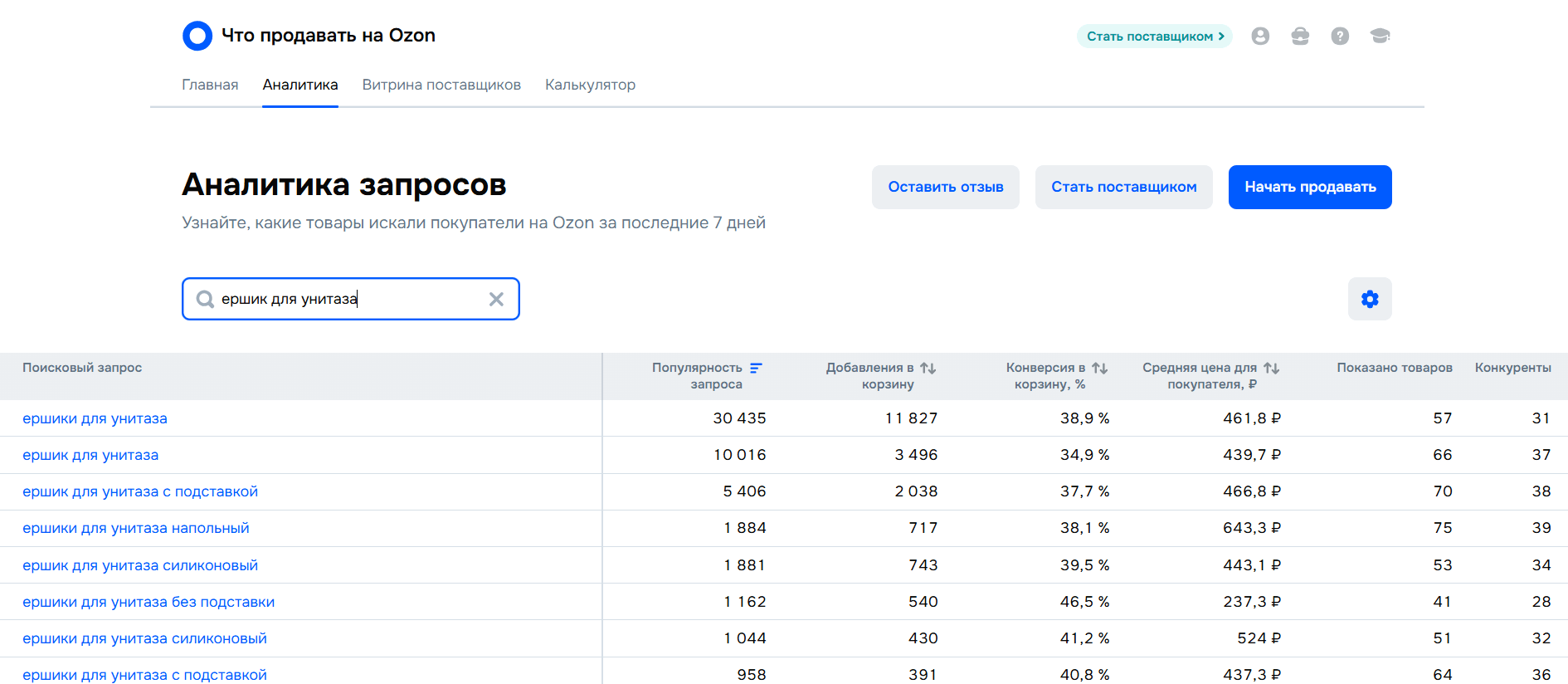This screenshot has height=684, width=1568.
Task: Click the Начать продавать button
Action: click(x=1310, y=187)
